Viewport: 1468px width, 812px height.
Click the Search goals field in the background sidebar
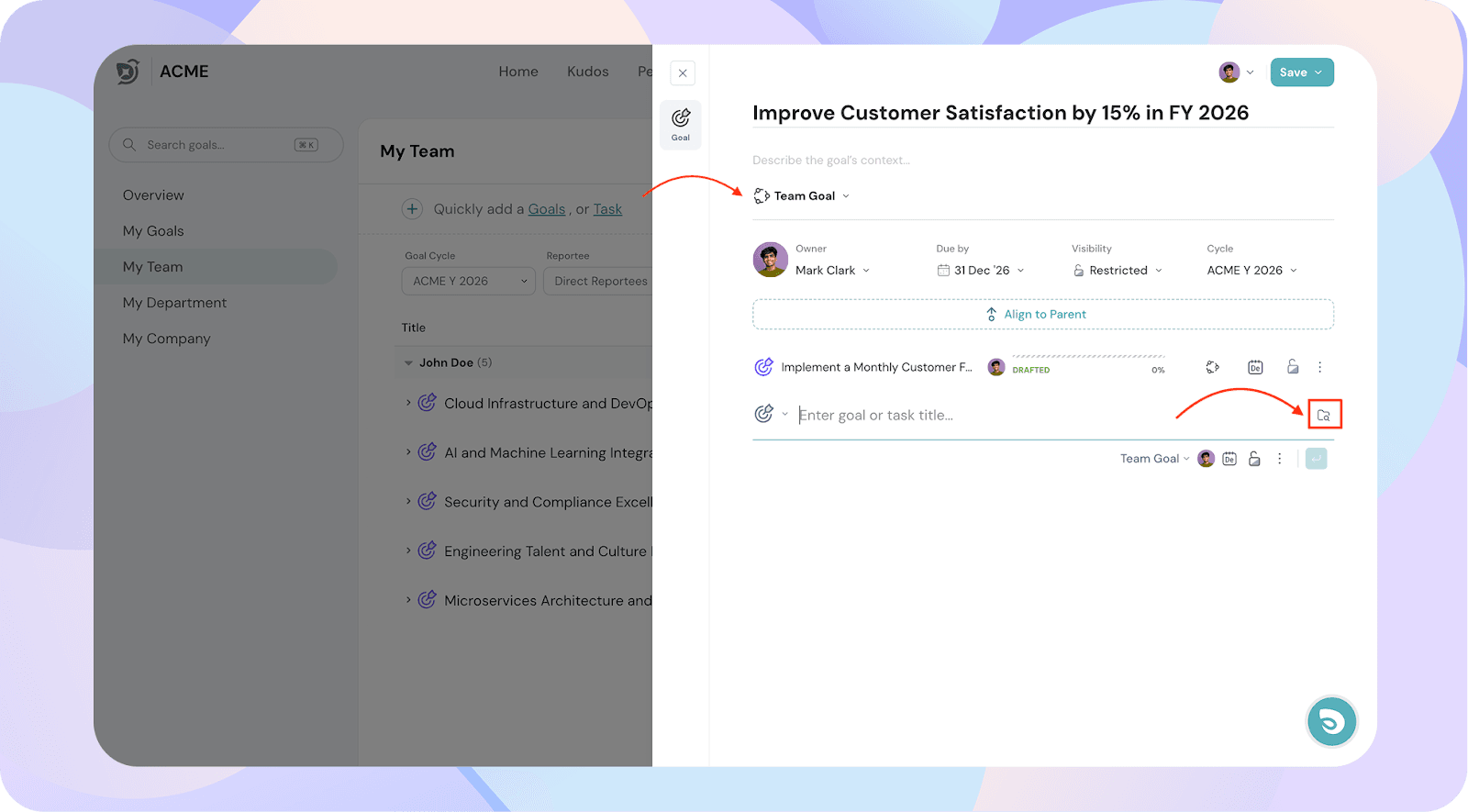point(227,145)
